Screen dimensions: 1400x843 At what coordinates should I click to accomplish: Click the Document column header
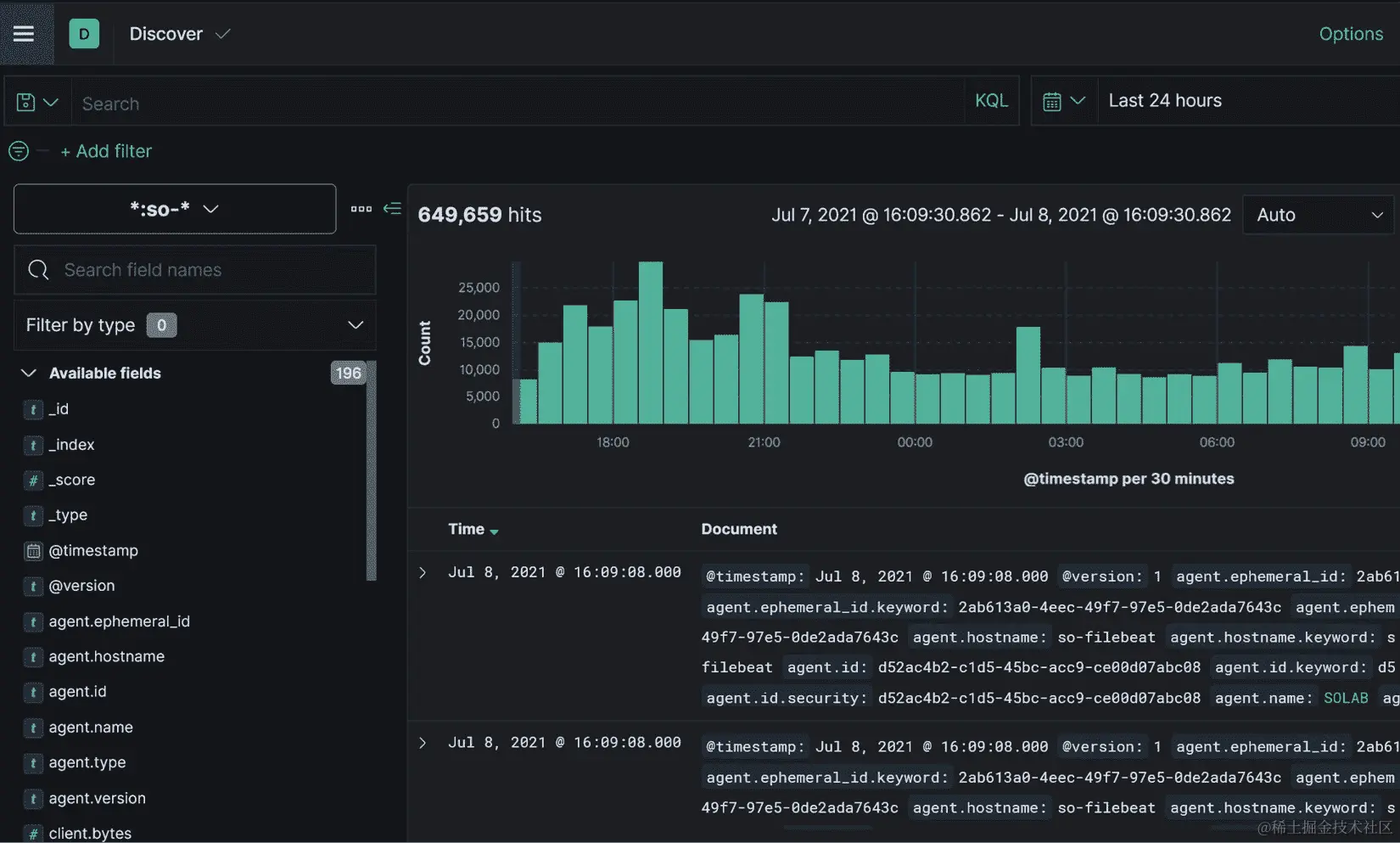tap(739, 529)
